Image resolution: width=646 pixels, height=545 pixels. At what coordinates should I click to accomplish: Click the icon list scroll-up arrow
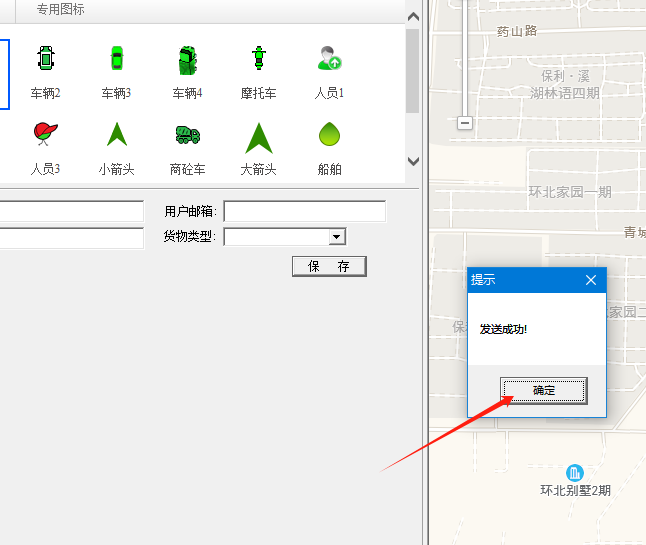(x=413, y=17)
